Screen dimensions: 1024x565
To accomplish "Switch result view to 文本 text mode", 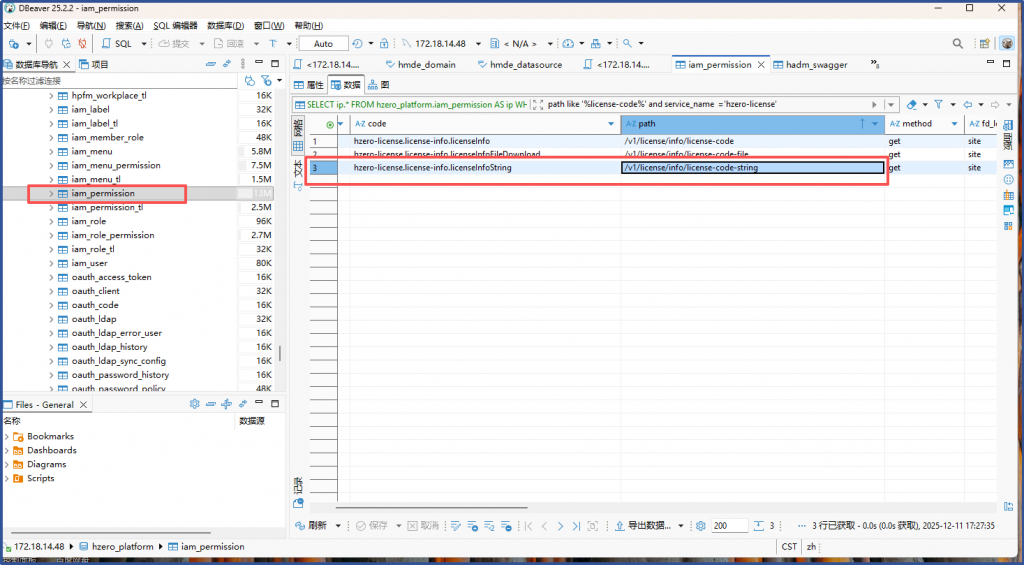I will click(x=297, y=168).
